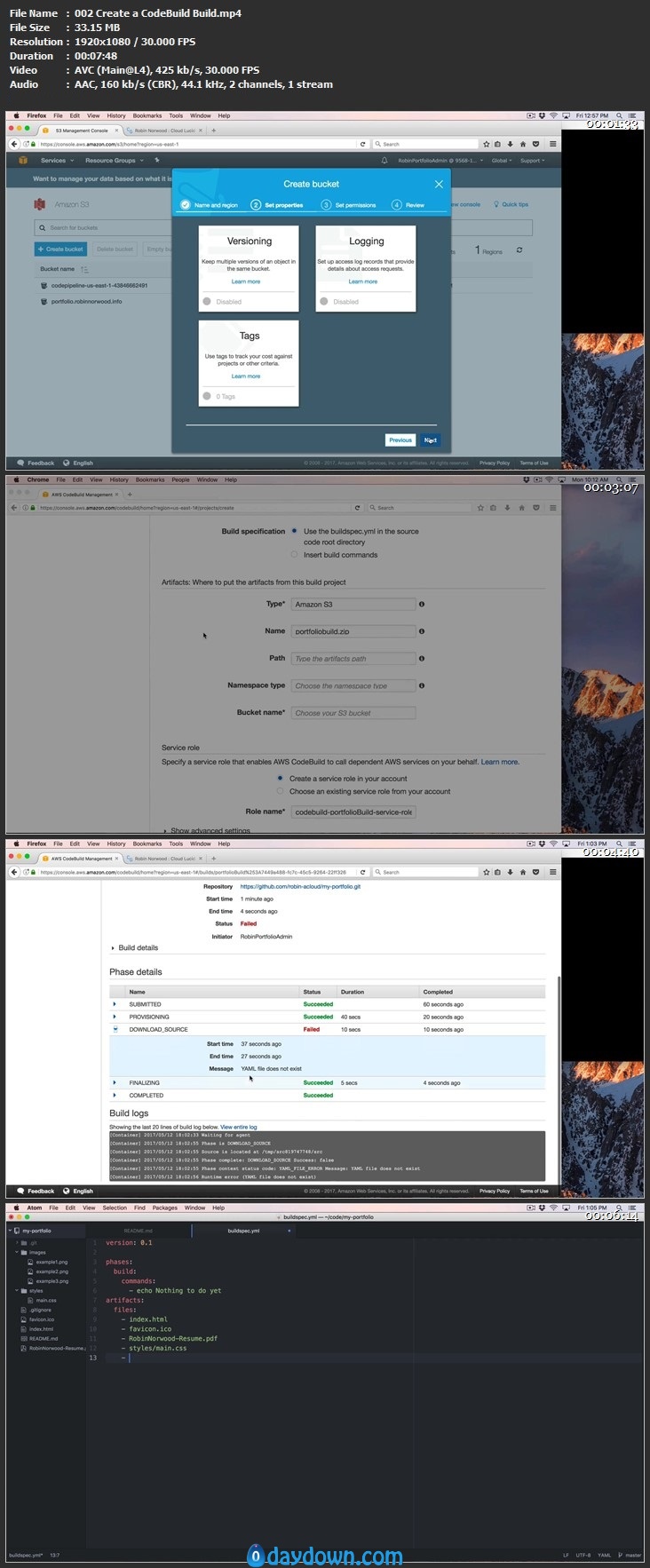Click the Path artifacts input field
This screenshot has height=1568, width=650.
pyautogui.click(x=353, y=659)
